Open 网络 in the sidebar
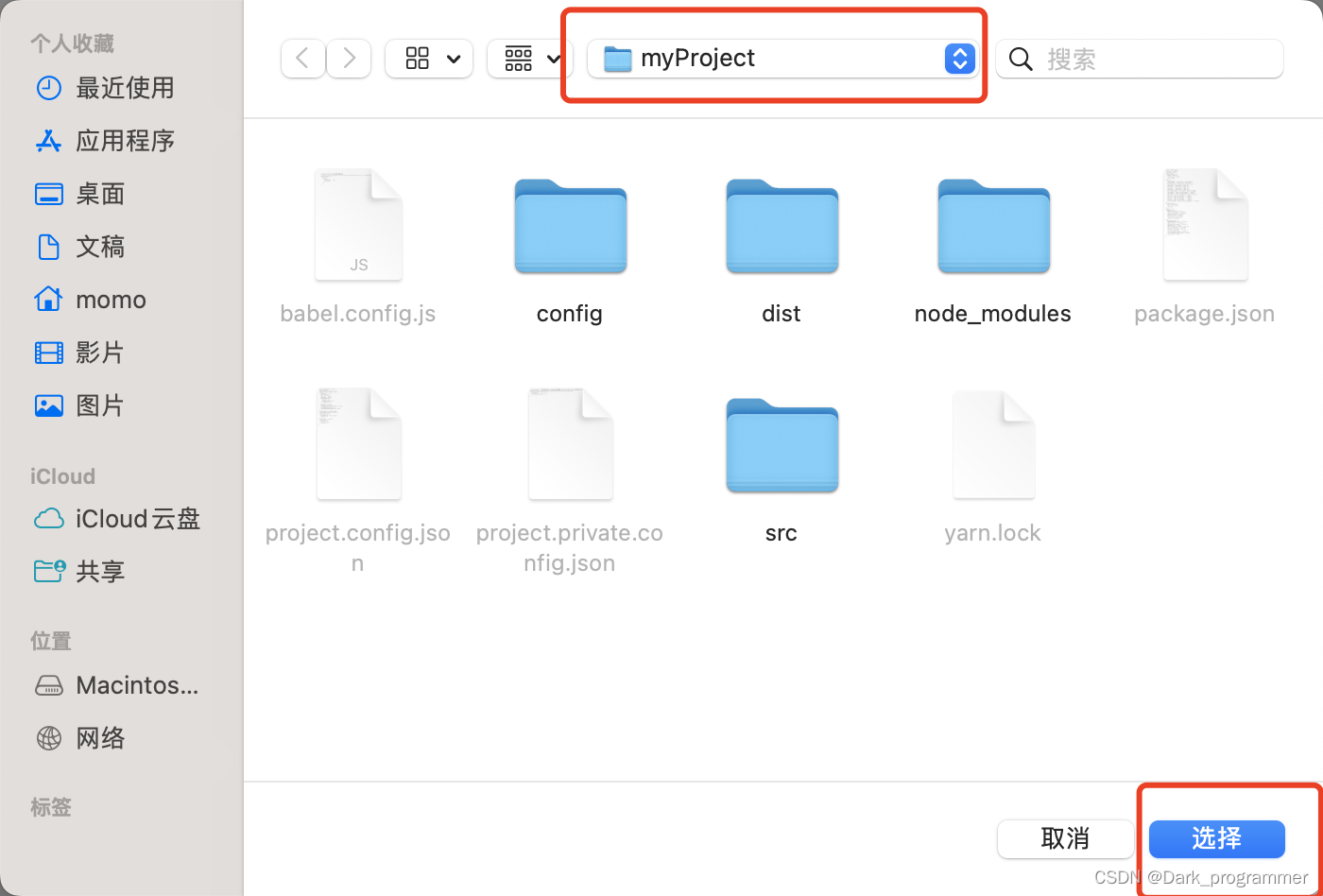 (x=79, y=738)
